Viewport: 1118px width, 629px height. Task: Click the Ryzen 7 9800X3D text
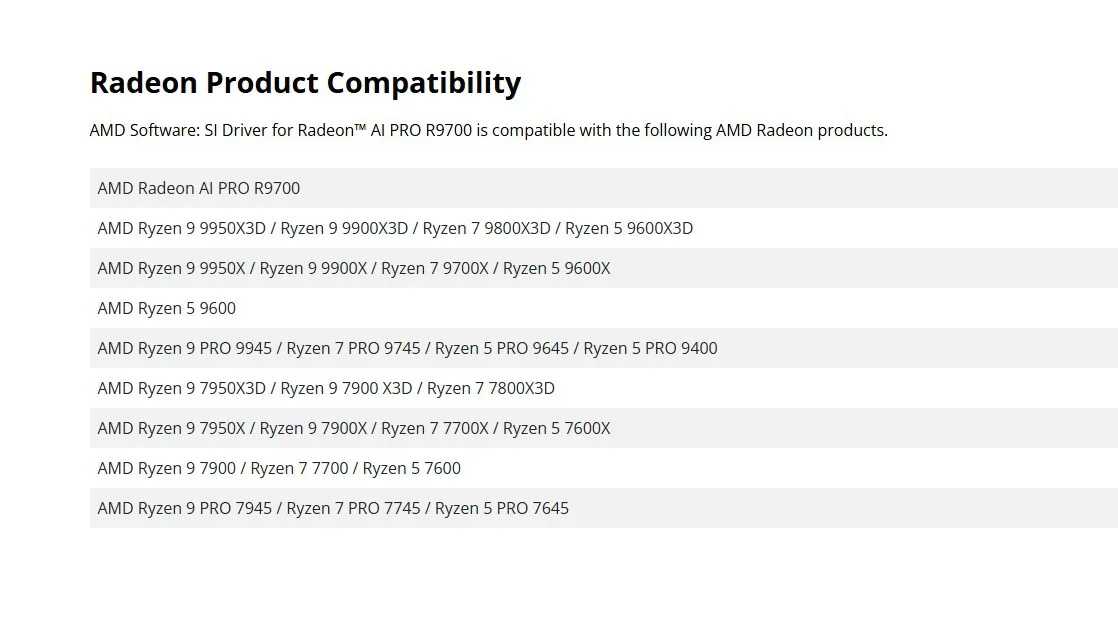[x=486, y=228]
